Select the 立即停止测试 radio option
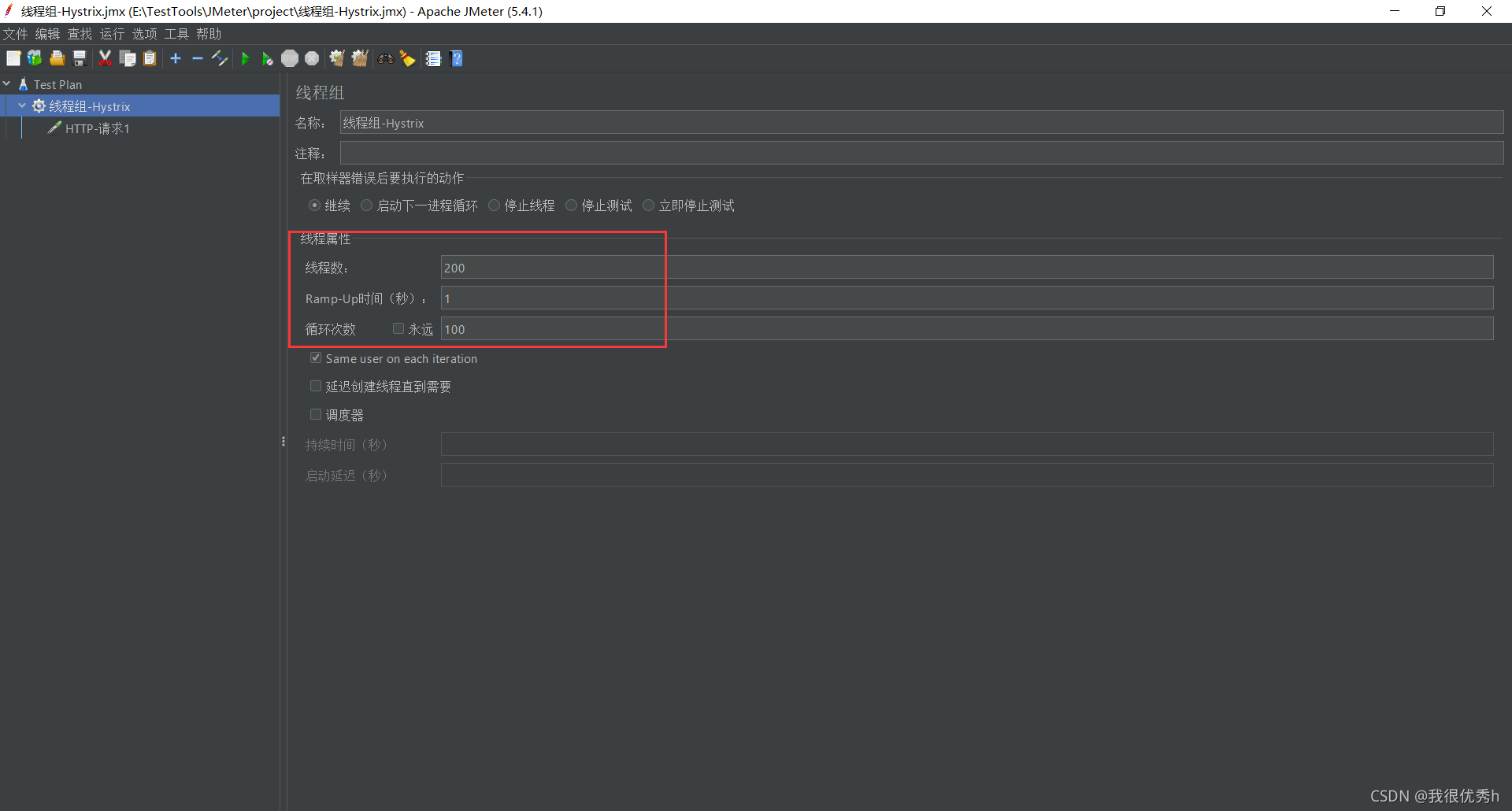The width and height of the screenshot is (1512, 811). 648,206
